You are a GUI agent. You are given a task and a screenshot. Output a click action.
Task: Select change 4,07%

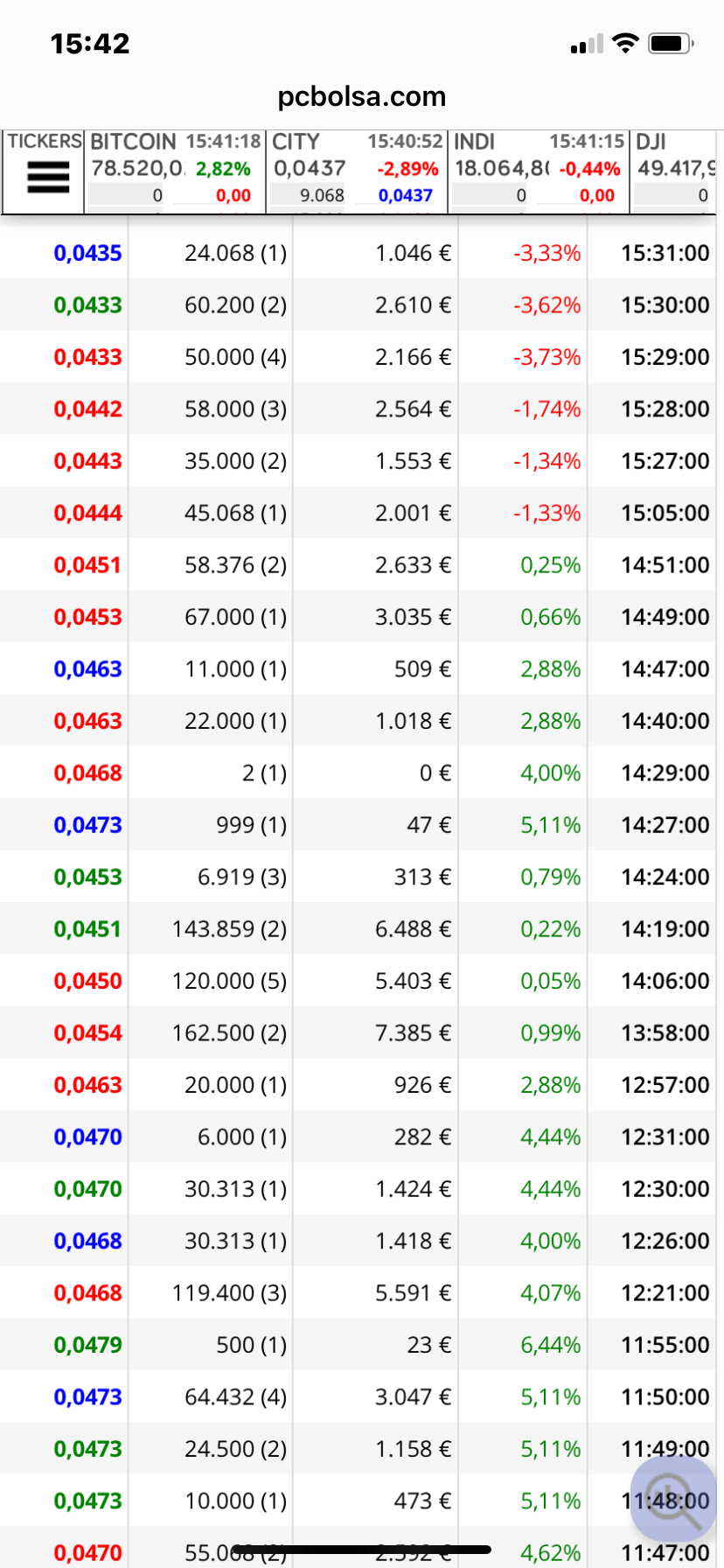(x=550, y=1293)
